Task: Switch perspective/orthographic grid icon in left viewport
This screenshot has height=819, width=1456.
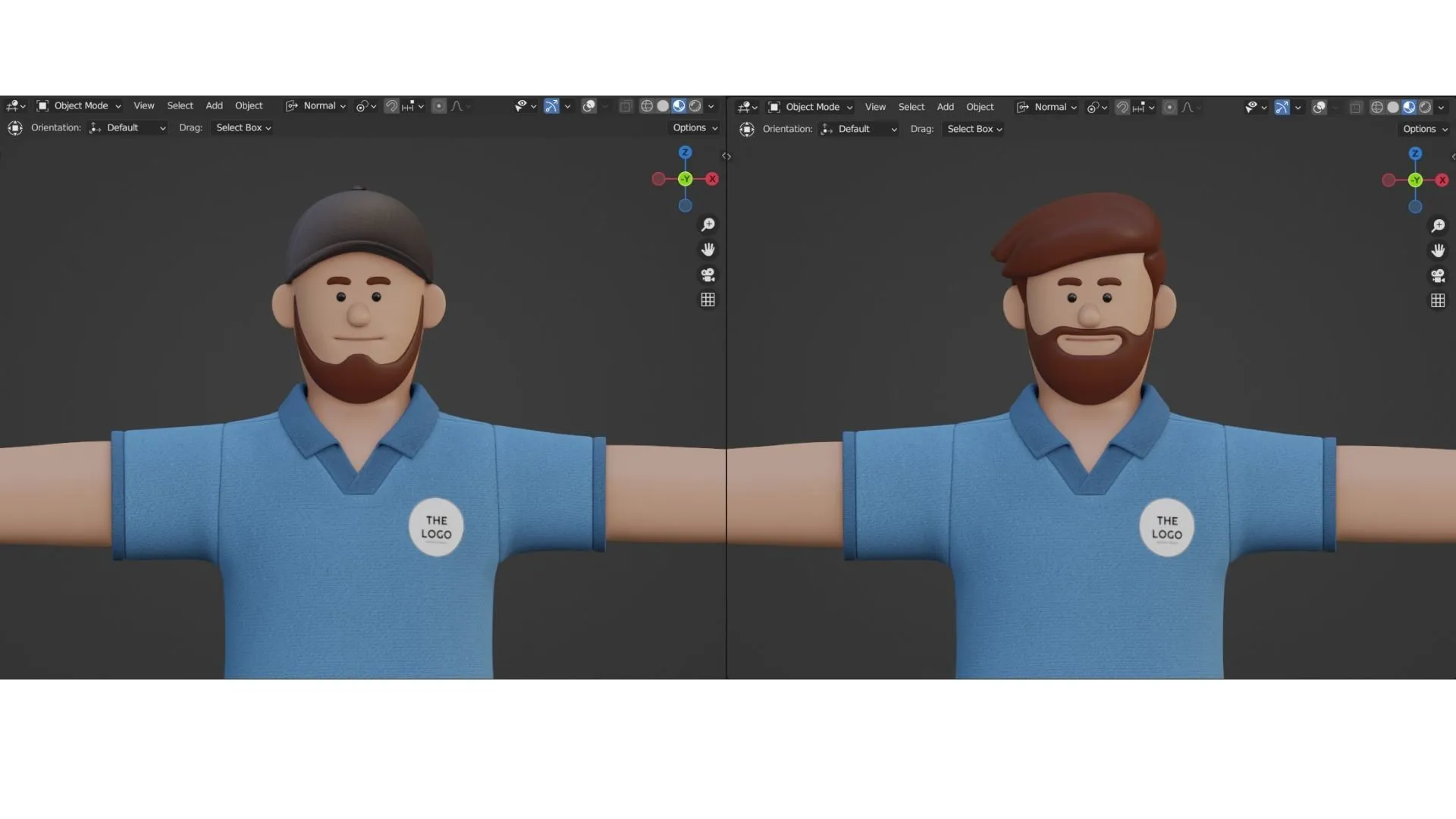Action: (708, 300)
